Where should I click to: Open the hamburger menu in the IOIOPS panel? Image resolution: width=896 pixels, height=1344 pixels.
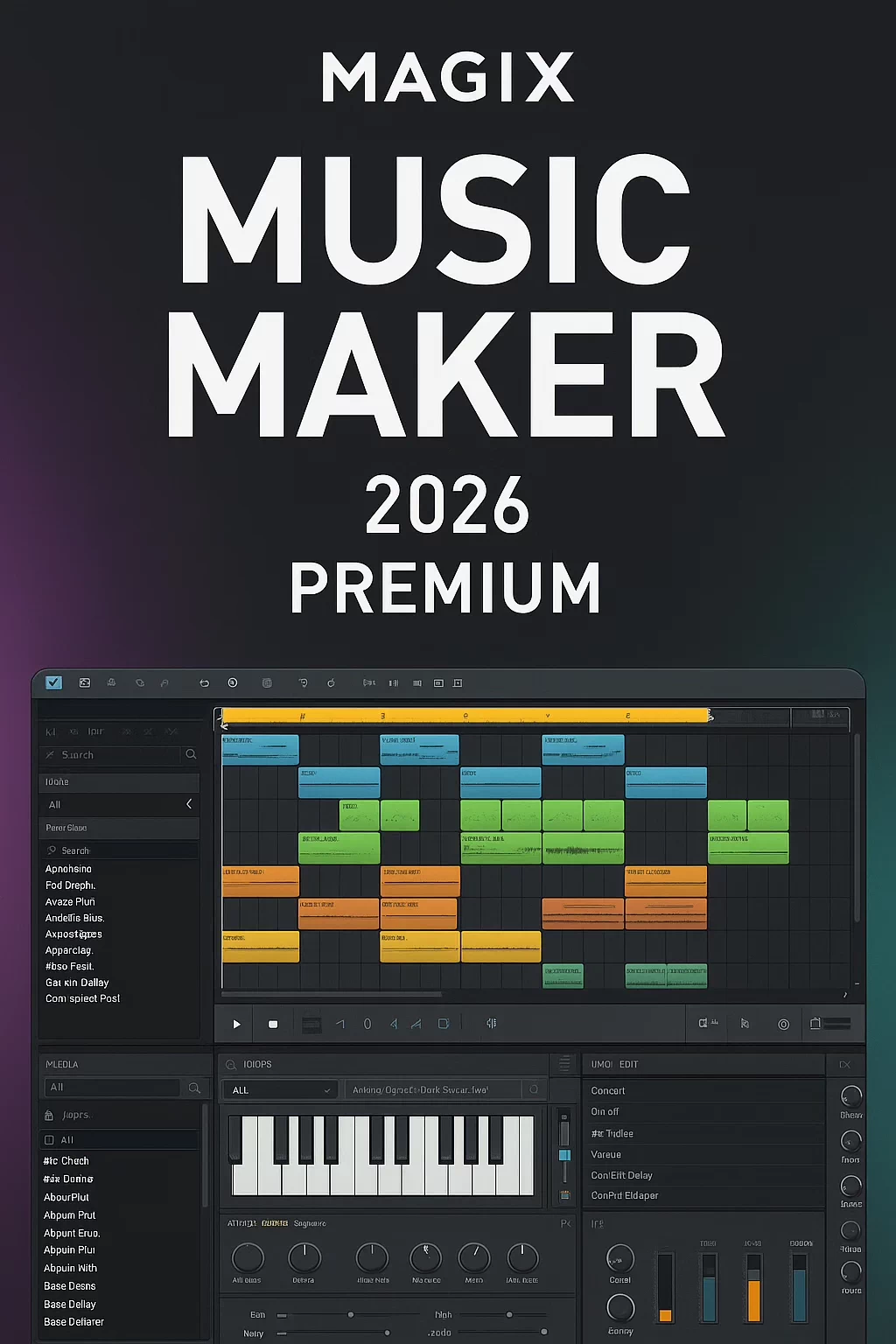coord(564,1064)
